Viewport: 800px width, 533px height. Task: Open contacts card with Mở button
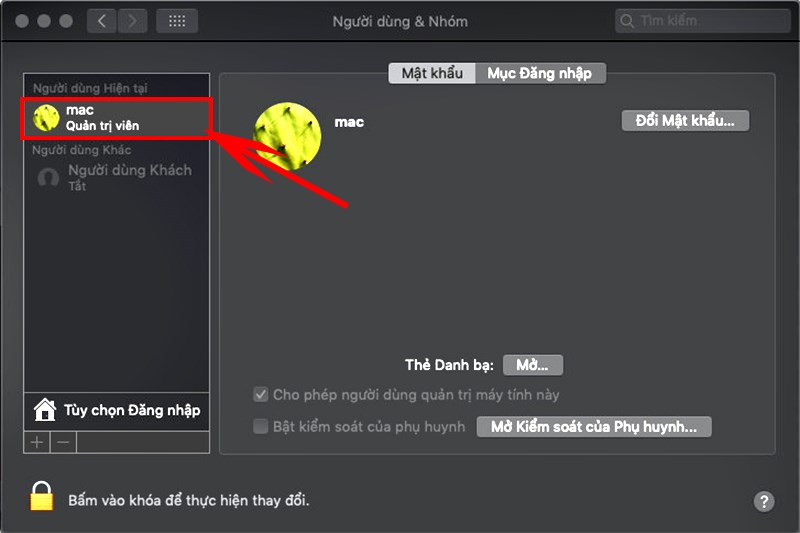(x=533, y=365)
